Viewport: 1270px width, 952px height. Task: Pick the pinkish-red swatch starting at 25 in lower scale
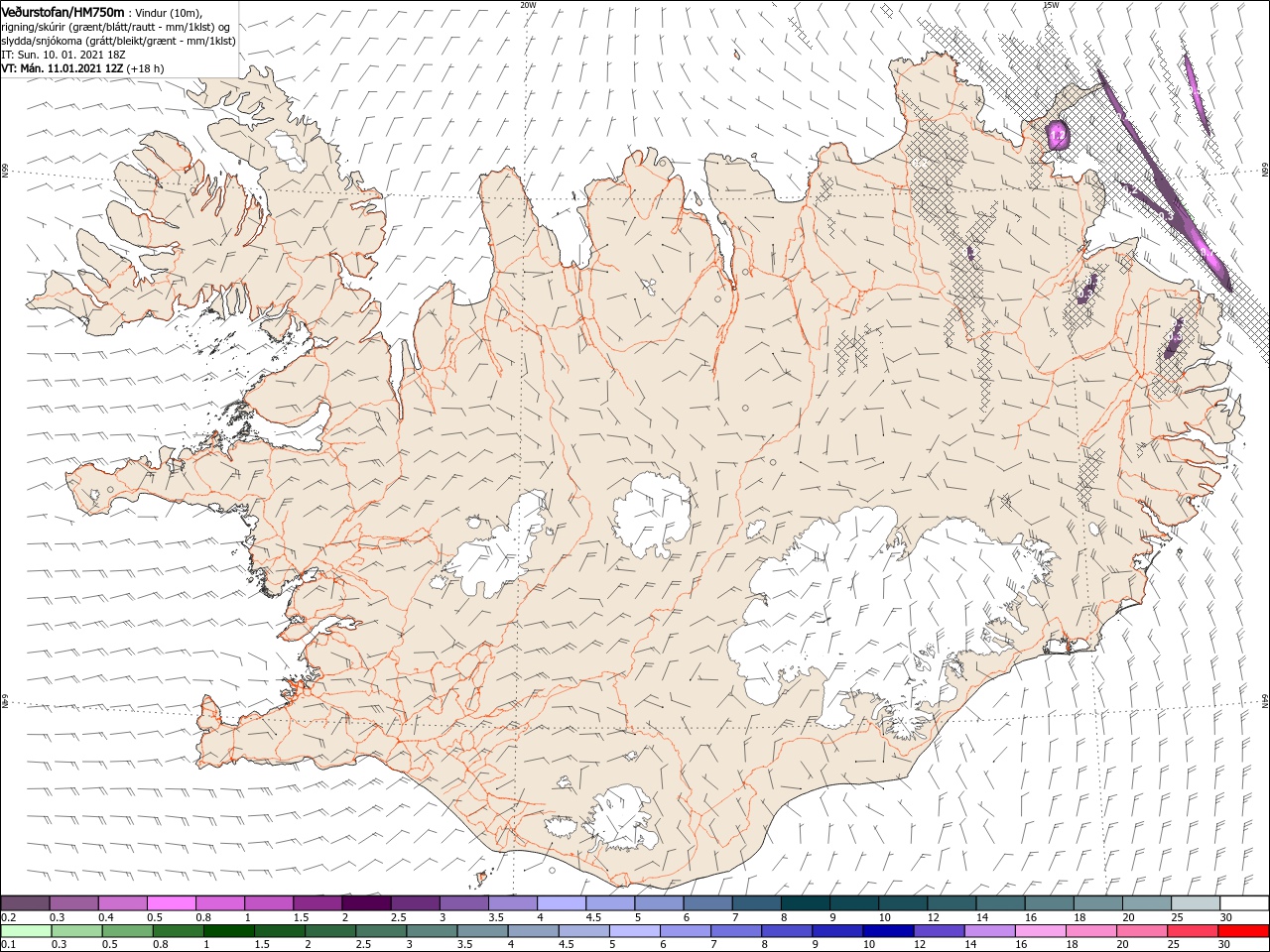[1192, 931]
